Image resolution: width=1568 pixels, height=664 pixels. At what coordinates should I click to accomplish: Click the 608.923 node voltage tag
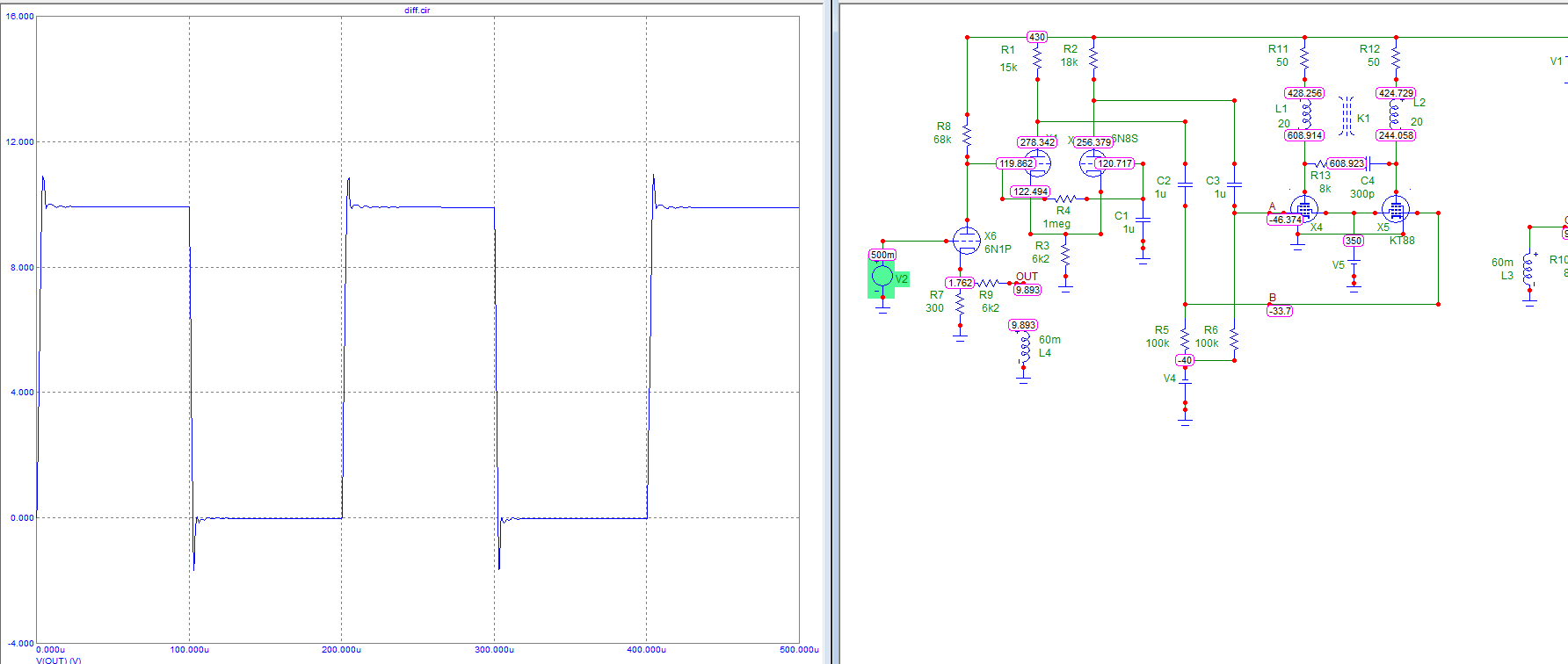[1347, 163]
